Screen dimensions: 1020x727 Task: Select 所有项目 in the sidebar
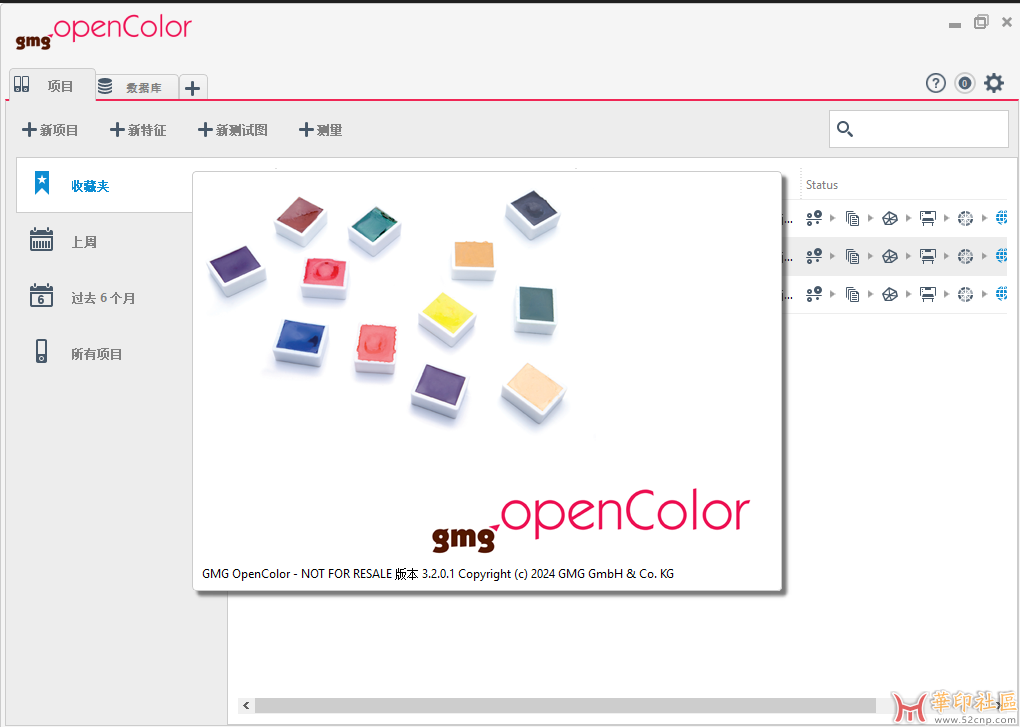point(96,354)
